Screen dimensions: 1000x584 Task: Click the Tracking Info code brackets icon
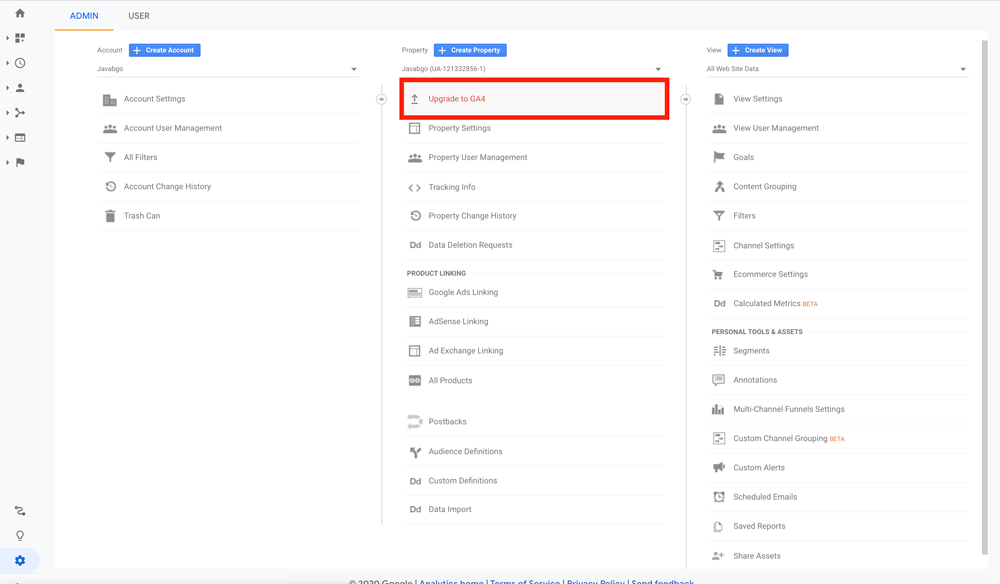pos(415,187)
